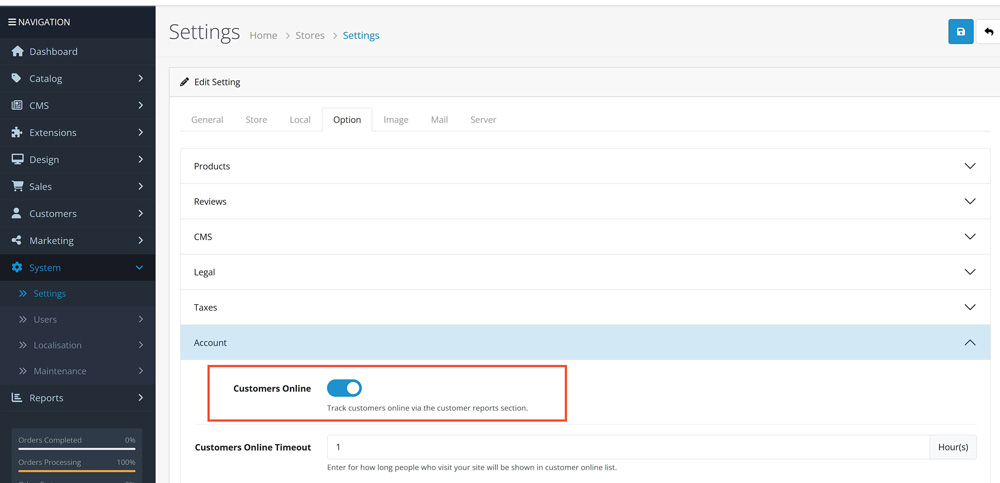Click the Home breadcrumb link
This screenshot has width=1000, height=483.
(263, 36)
